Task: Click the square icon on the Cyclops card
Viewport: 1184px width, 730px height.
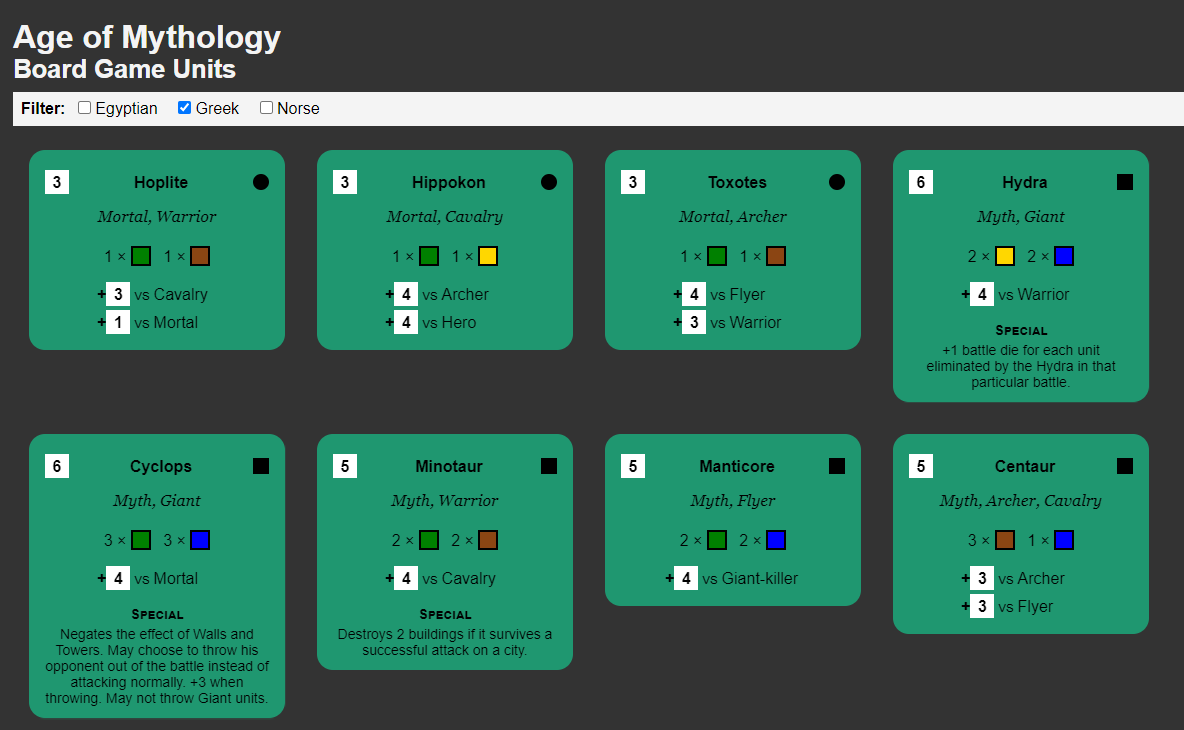Action: [x=261, y=465]
